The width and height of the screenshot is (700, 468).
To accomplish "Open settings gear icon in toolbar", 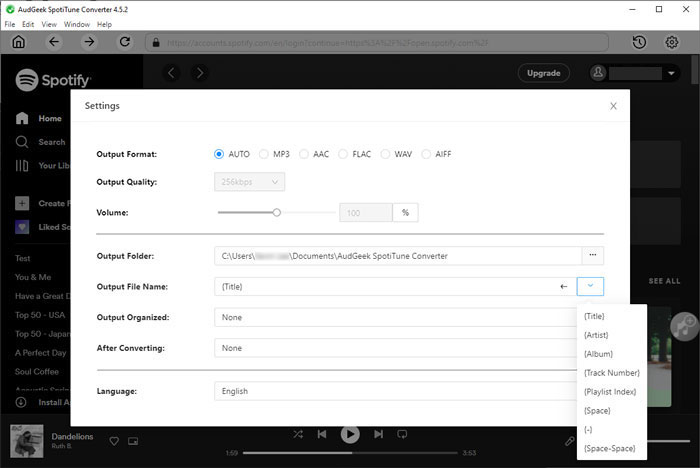I will pyautogui.click(x=672, y=42).
